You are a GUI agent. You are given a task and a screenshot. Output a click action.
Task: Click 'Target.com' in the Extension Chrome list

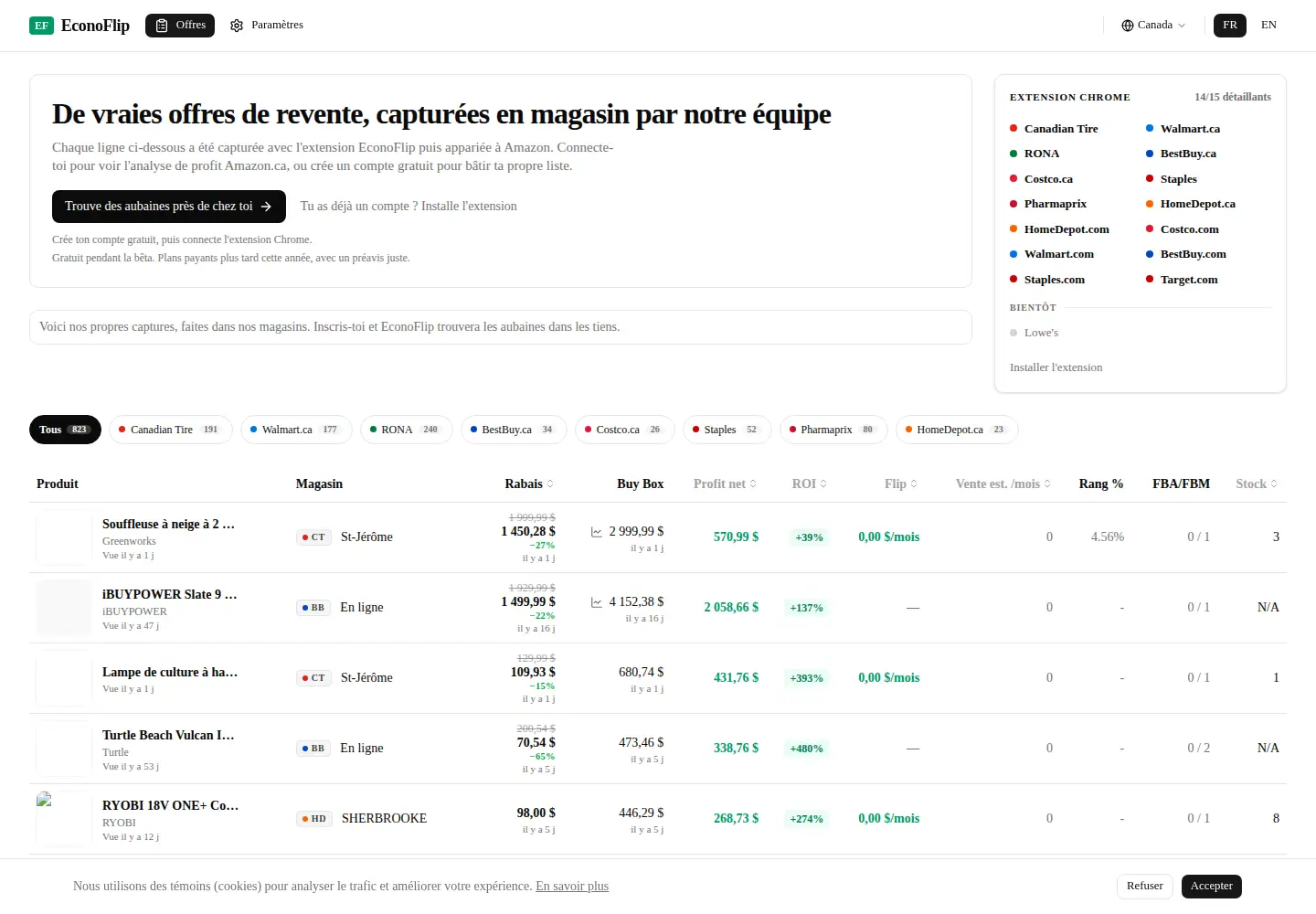[x=1189, y=280]
